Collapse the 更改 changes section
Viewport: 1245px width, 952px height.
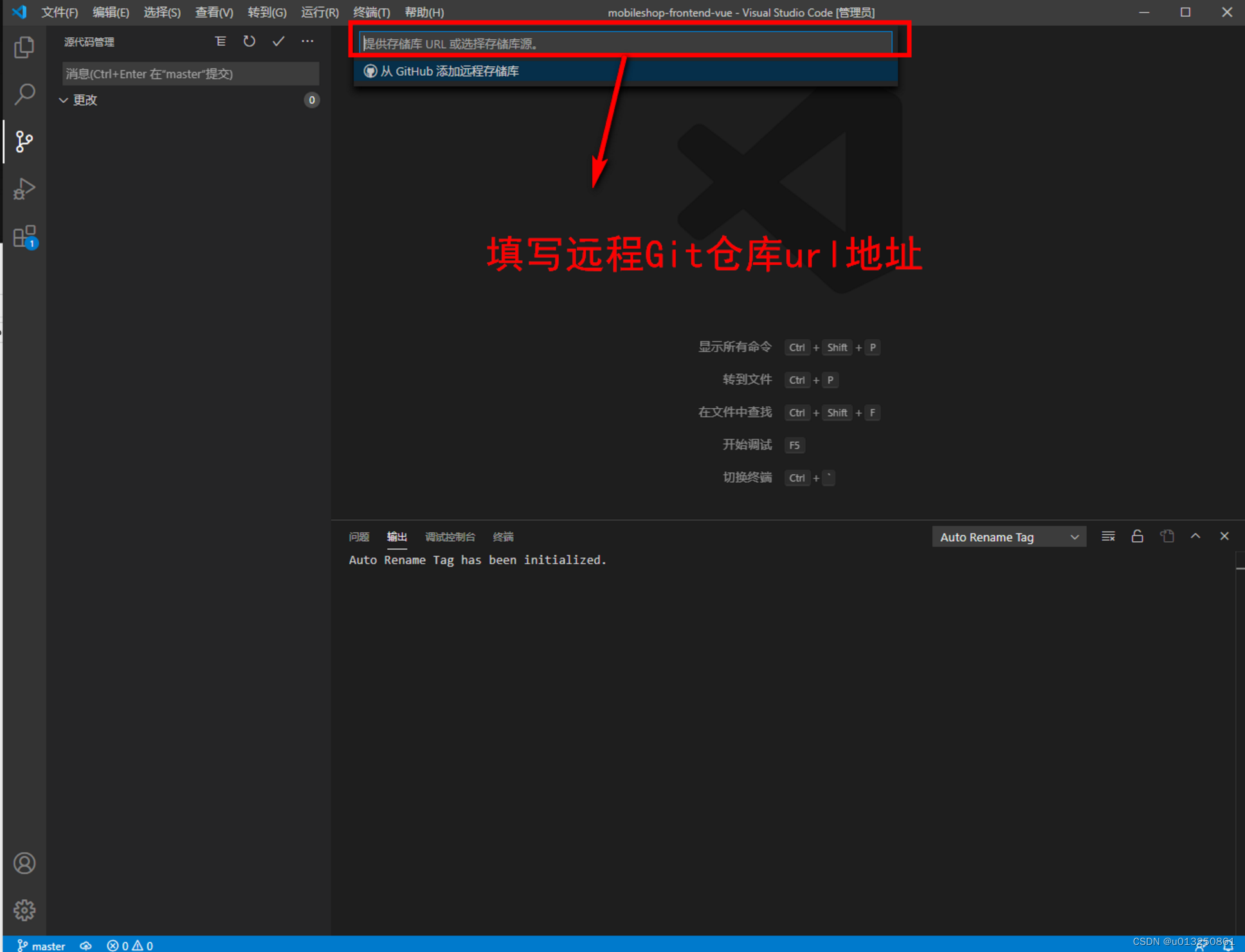tap(64, 100)
